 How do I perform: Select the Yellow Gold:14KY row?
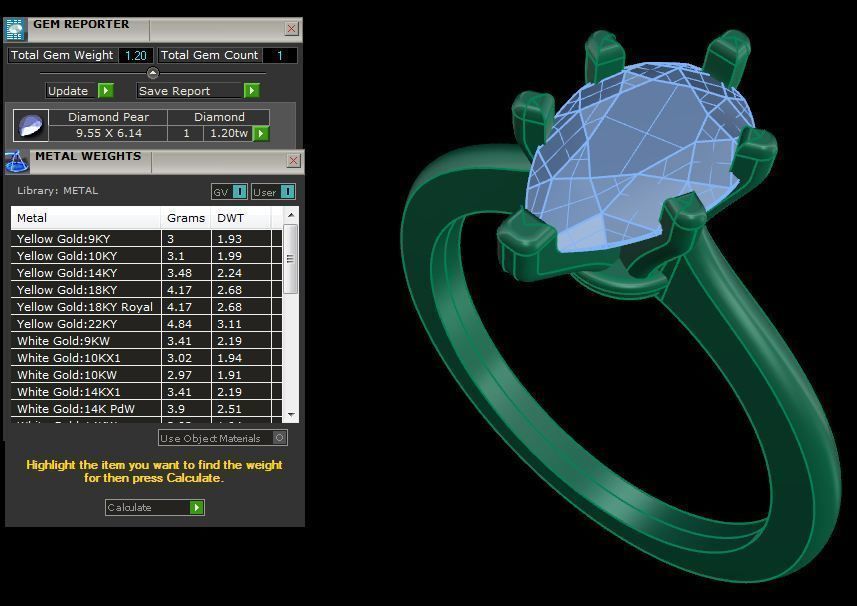146,273
